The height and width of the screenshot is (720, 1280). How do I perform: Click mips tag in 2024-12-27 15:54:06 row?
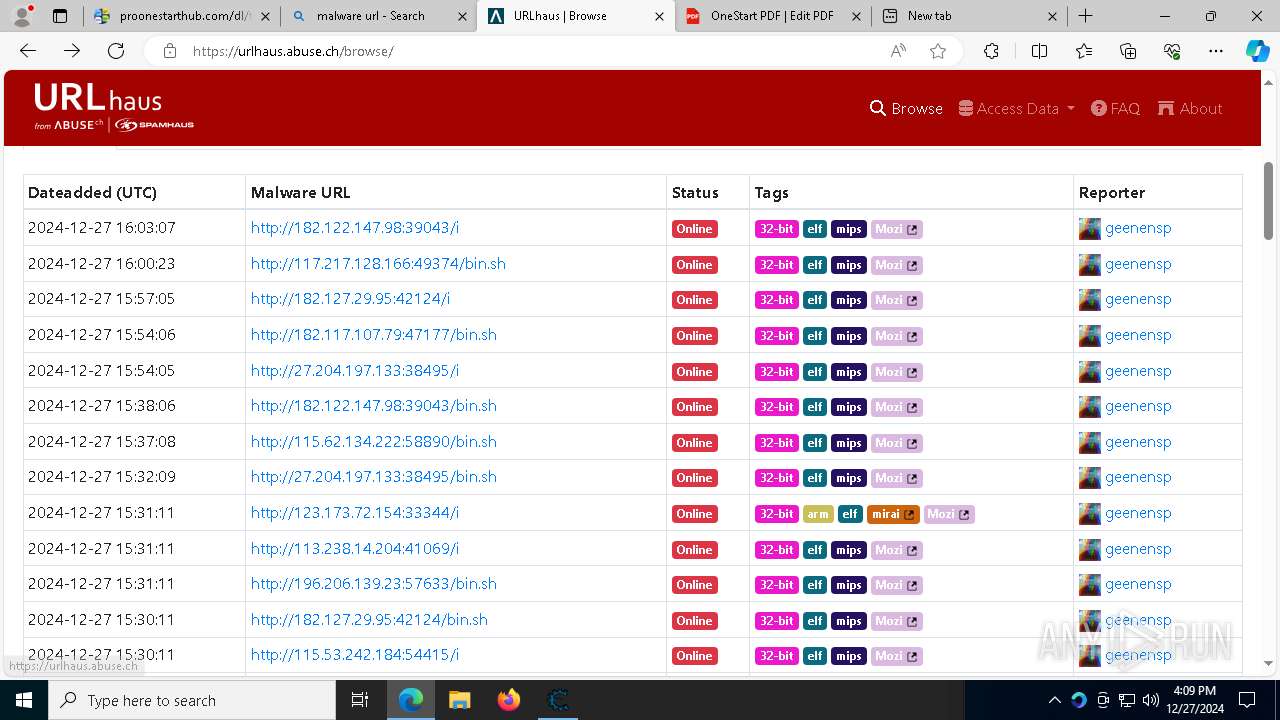click(849, 336)
